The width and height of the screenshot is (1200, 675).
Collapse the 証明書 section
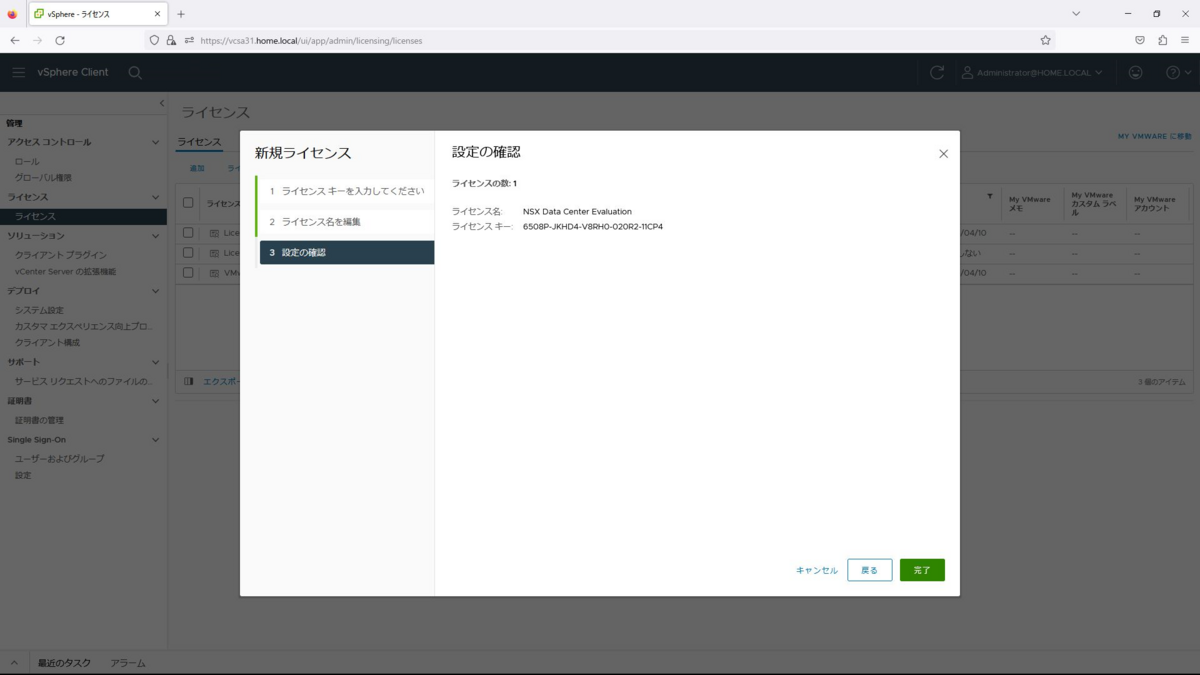pos(155,401)
